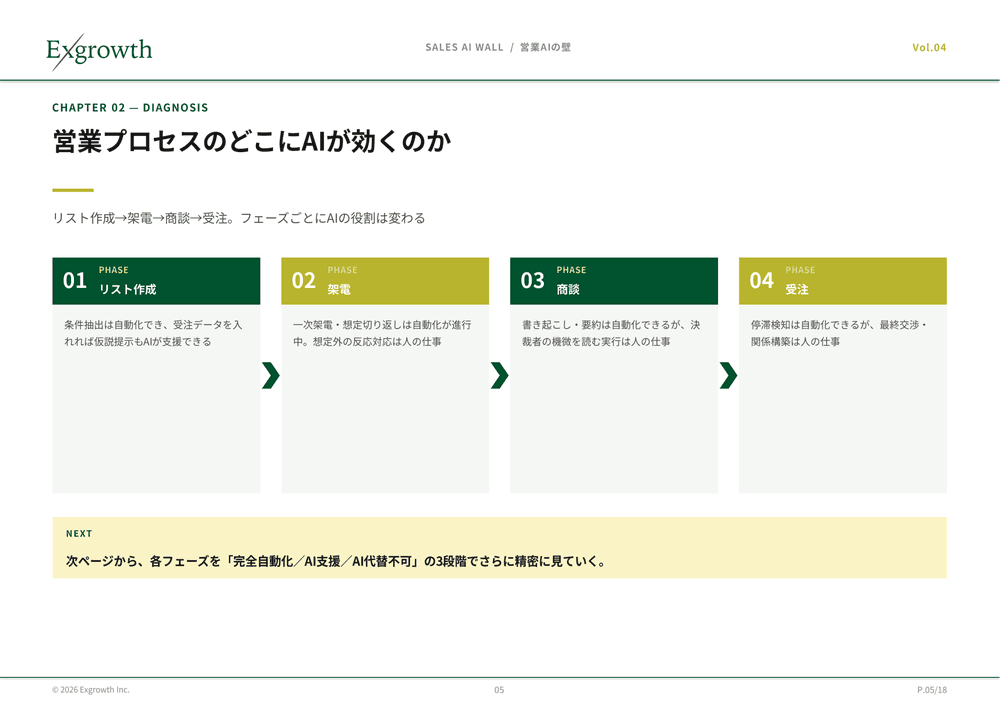
Task: Click the arrow between phase 02 and 03
Action: point(500,375)
